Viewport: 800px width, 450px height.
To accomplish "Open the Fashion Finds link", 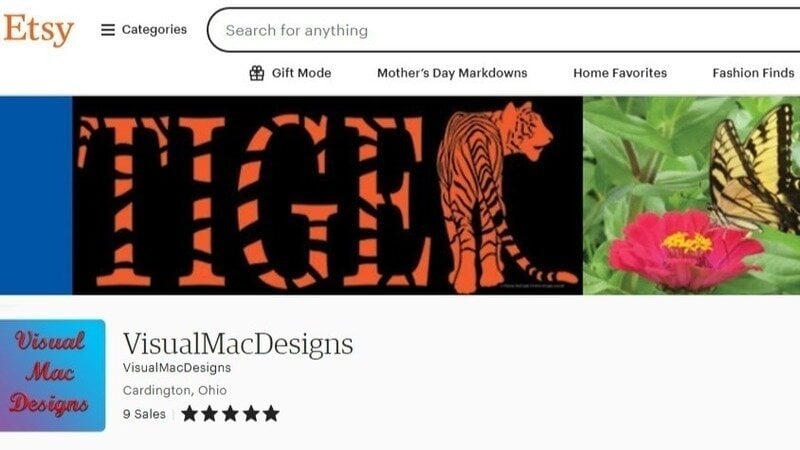I will [753, 73].
